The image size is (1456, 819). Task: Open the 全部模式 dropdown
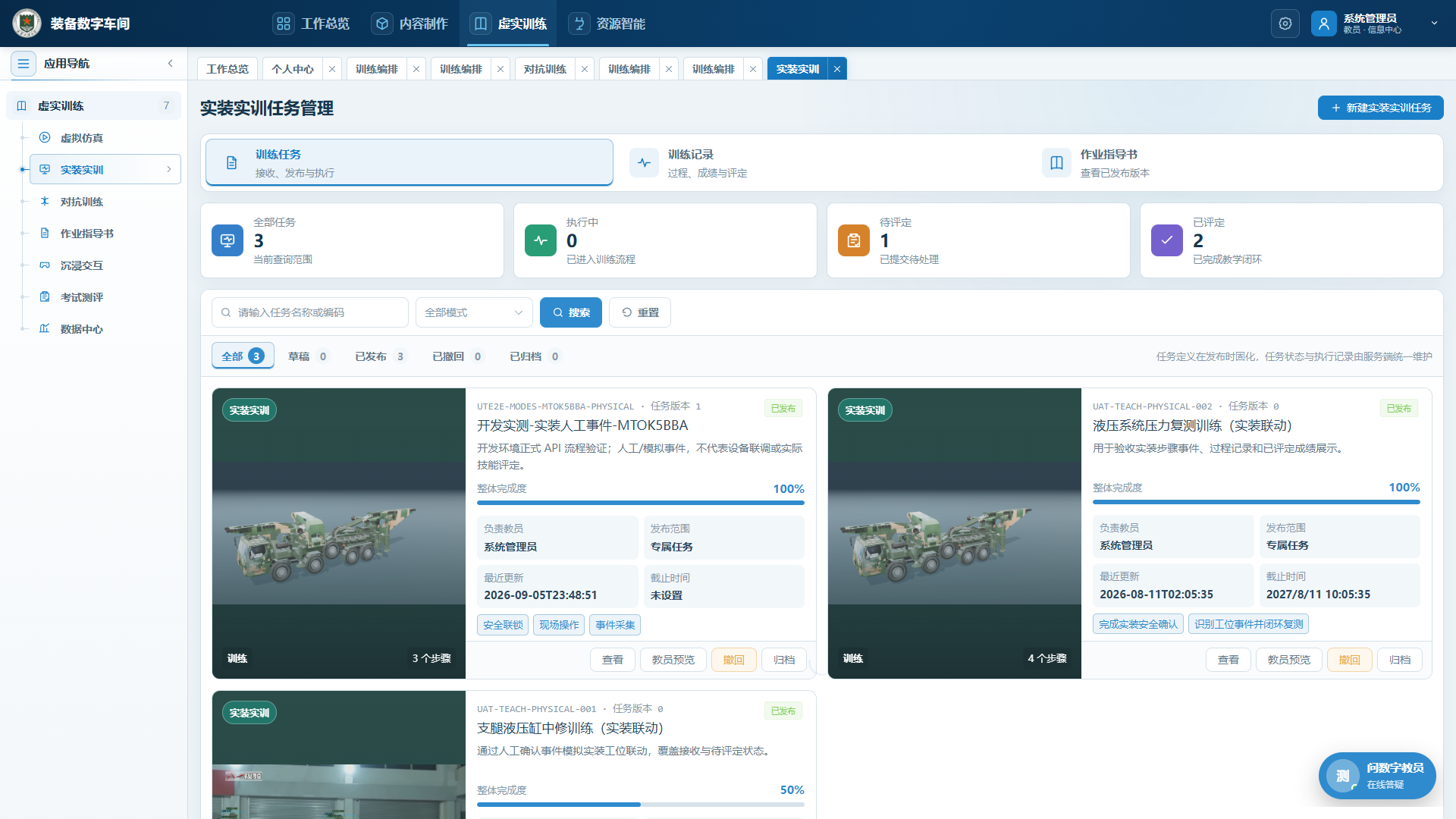point(474,312)
